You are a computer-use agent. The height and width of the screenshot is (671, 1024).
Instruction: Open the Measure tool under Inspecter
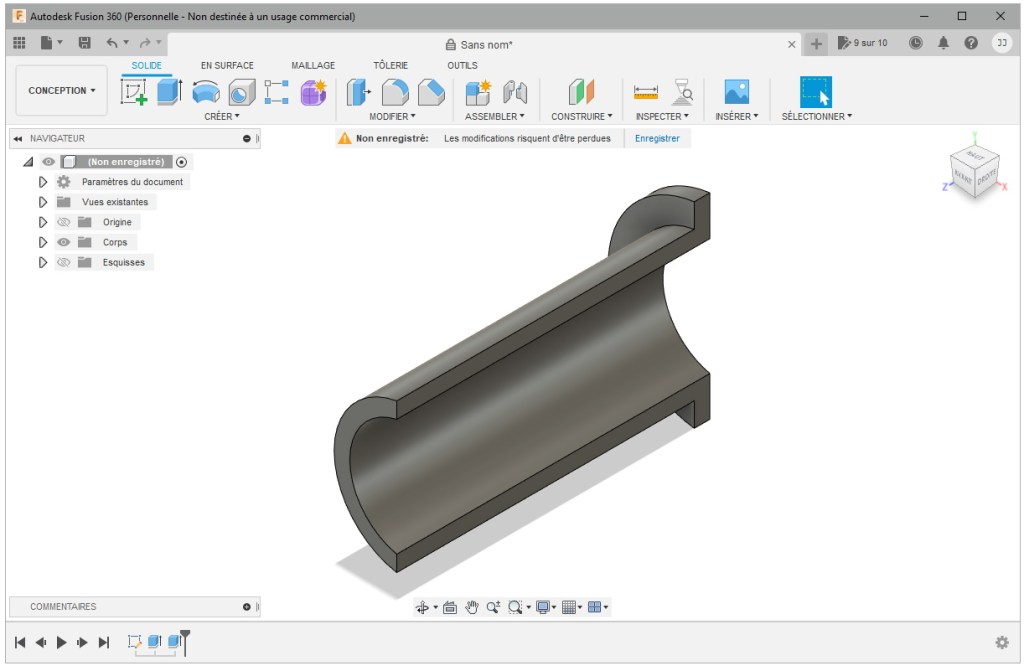647,92
